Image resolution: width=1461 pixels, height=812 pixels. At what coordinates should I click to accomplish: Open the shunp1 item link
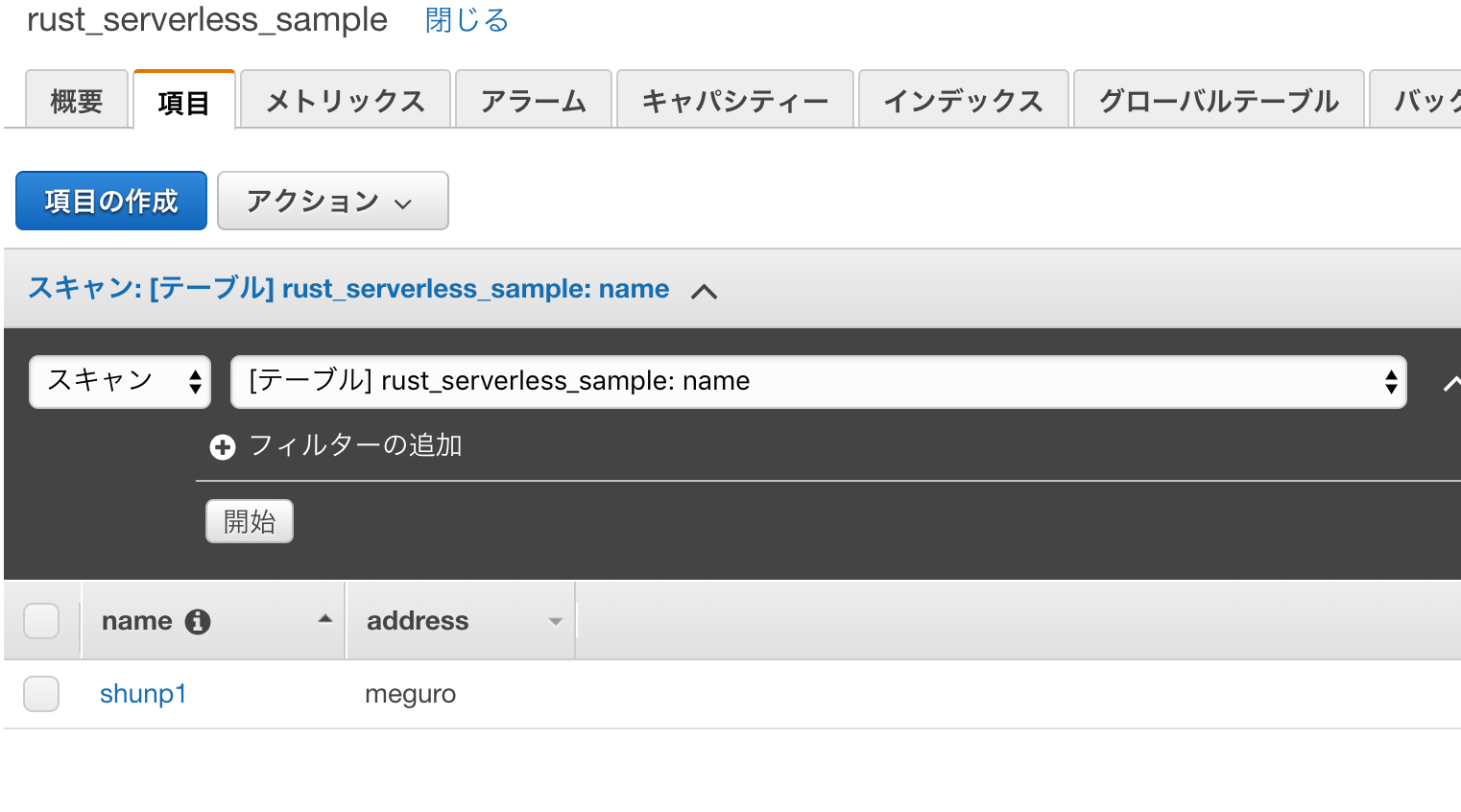point(142,693)
